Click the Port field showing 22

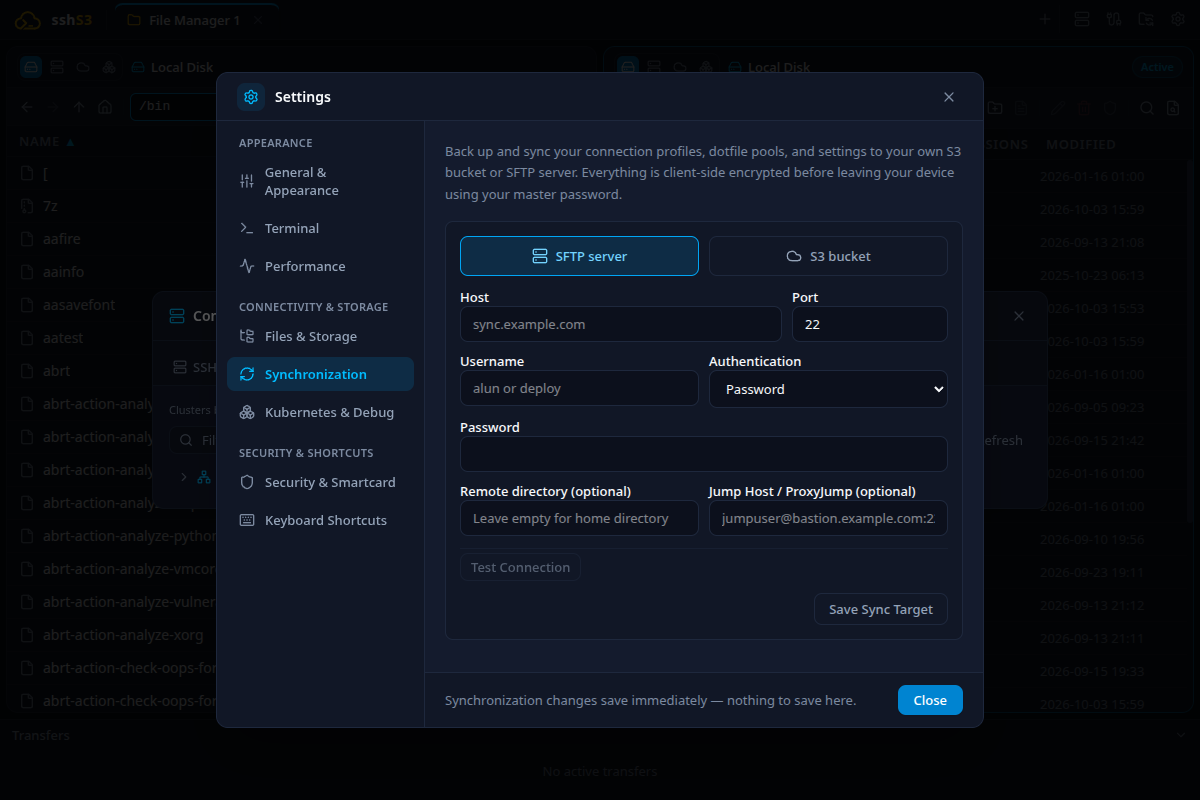click(869, 324)
